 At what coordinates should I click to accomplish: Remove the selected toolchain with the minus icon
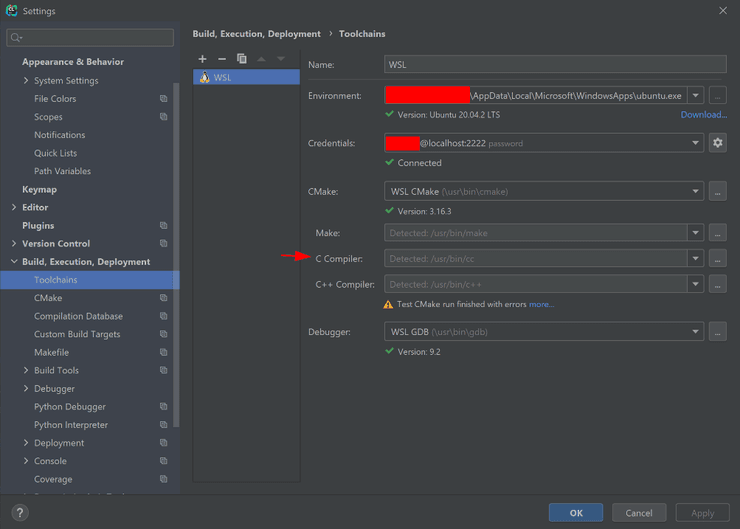pos(222,59)
